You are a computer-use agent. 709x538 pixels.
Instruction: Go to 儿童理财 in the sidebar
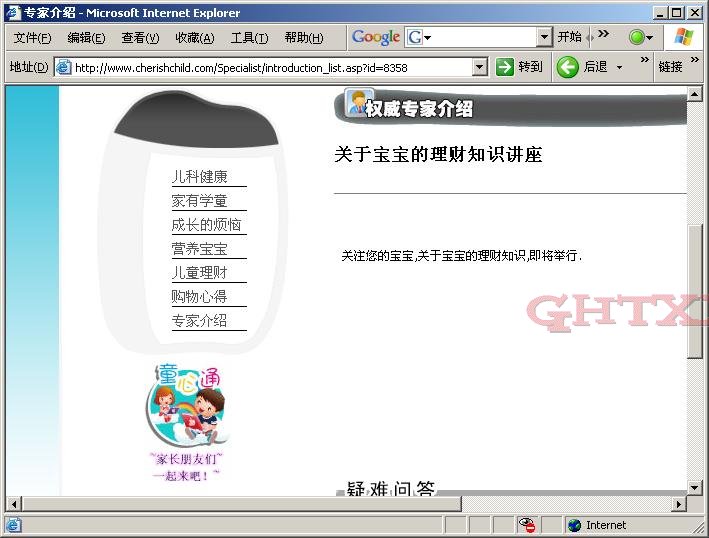click(x=199, y=273)
